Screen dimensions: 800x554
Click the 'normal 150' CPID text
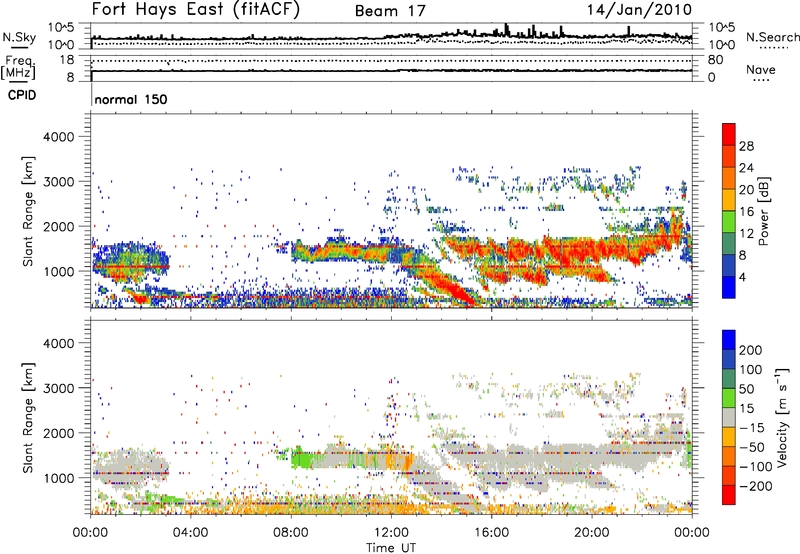coord(131,99)
